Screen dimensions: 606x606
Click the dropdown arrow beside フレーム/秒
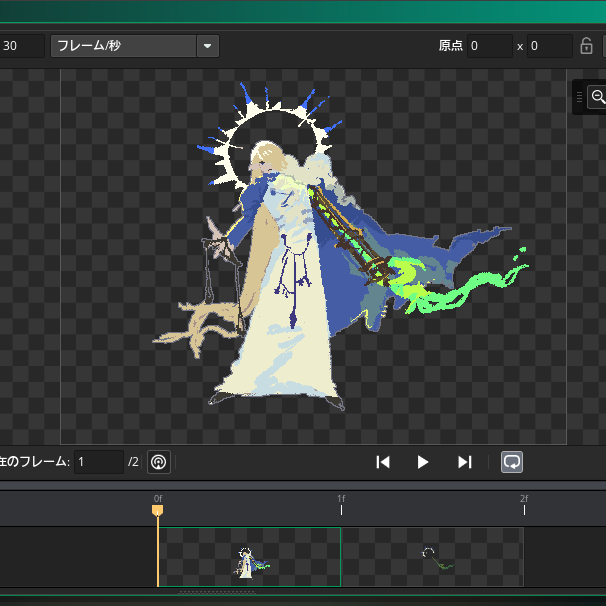[207, 46]
